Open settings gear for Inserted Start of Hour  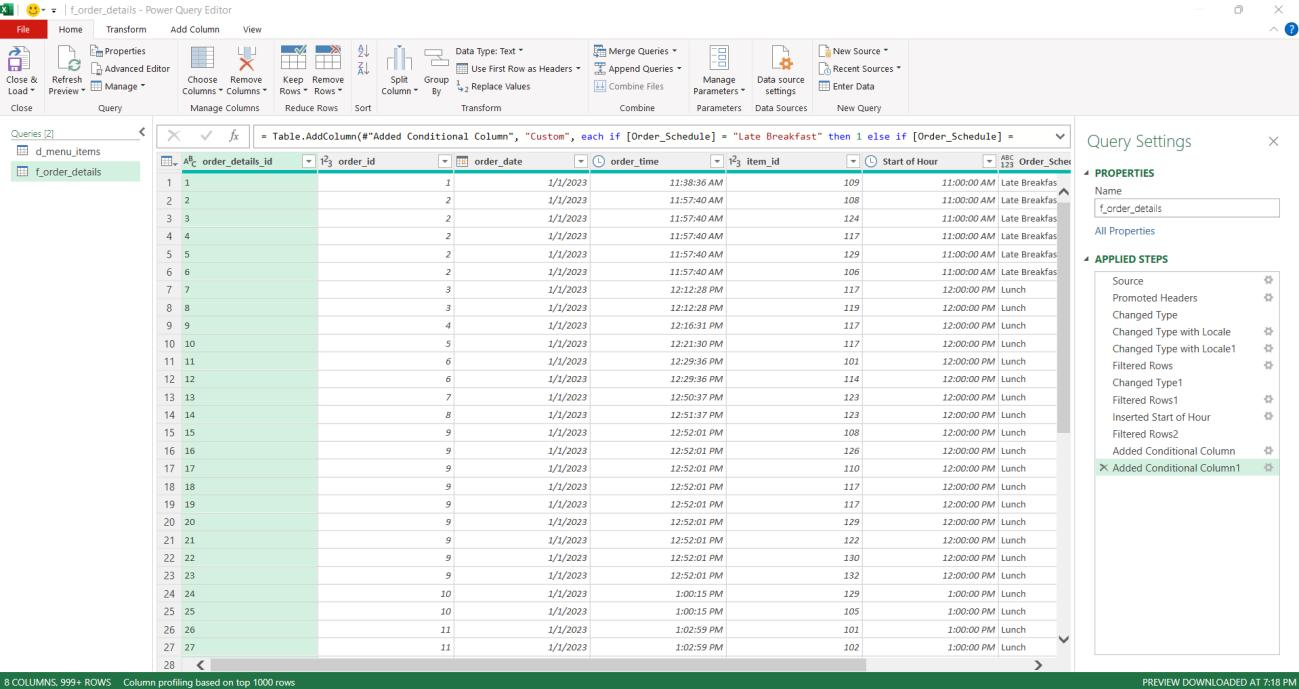pyautogui.click(x=1268, y=417)
